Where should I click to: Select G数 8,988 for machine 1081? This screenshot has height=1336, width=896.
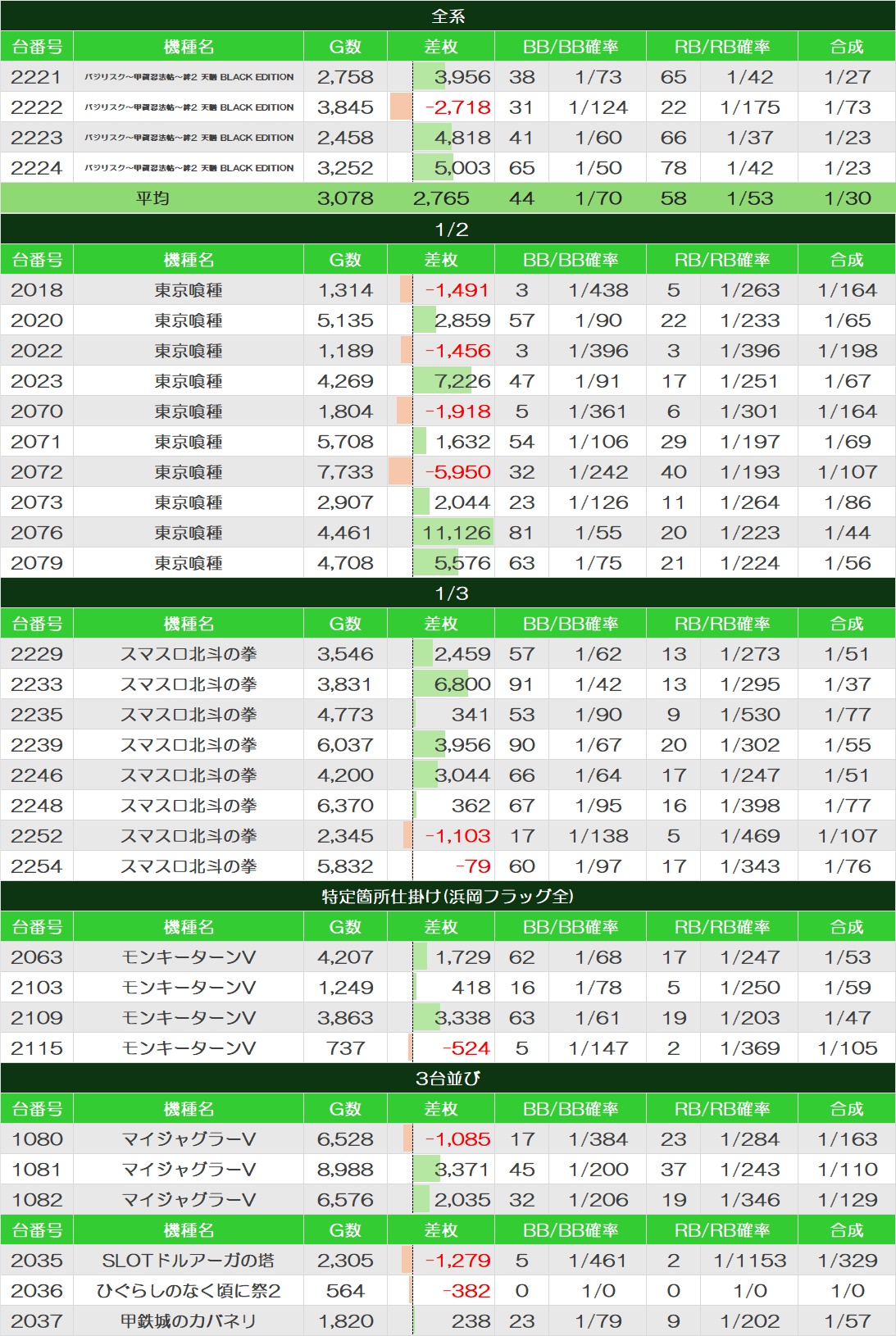pyautogui.click(x=345, y=1170)
